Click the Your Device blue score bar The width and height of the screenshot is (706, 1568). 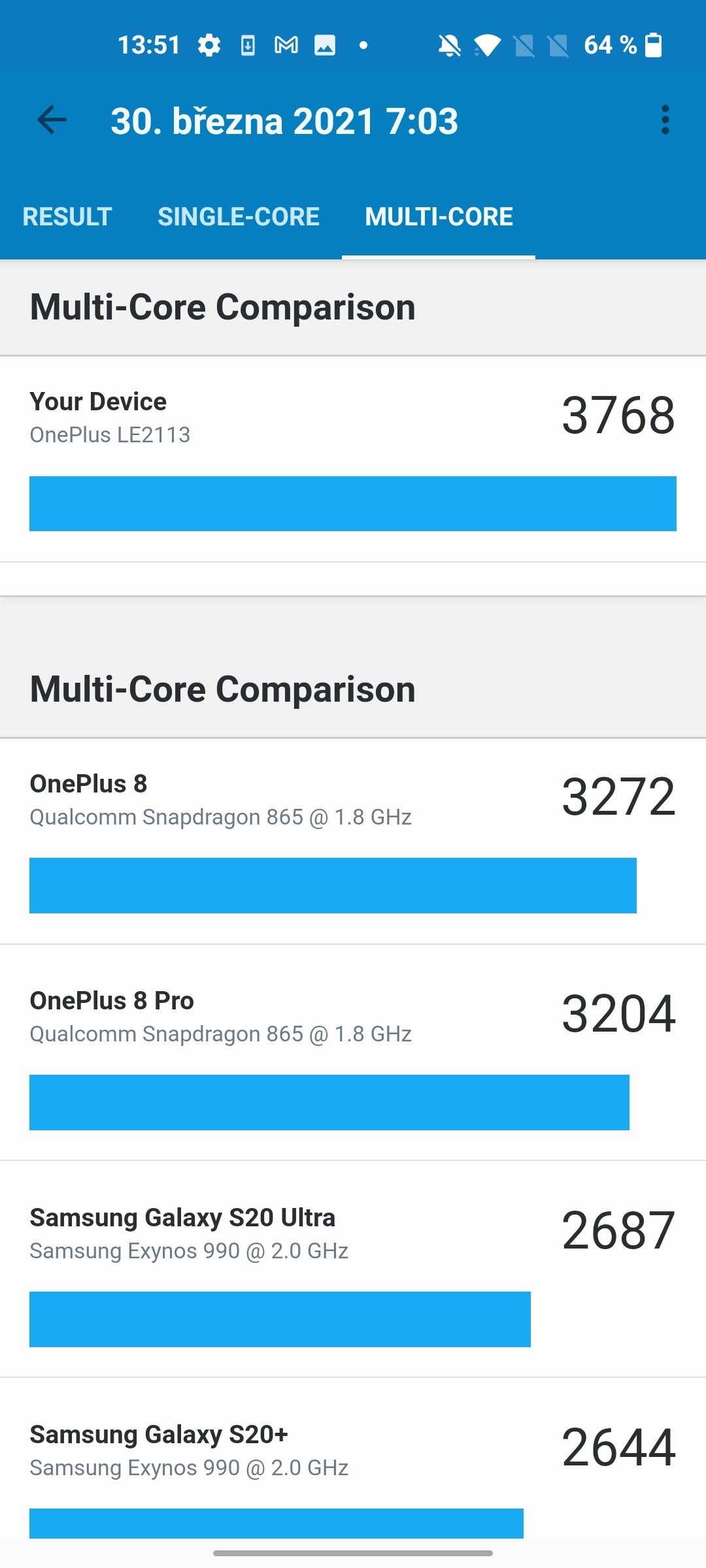pos(353,503)
